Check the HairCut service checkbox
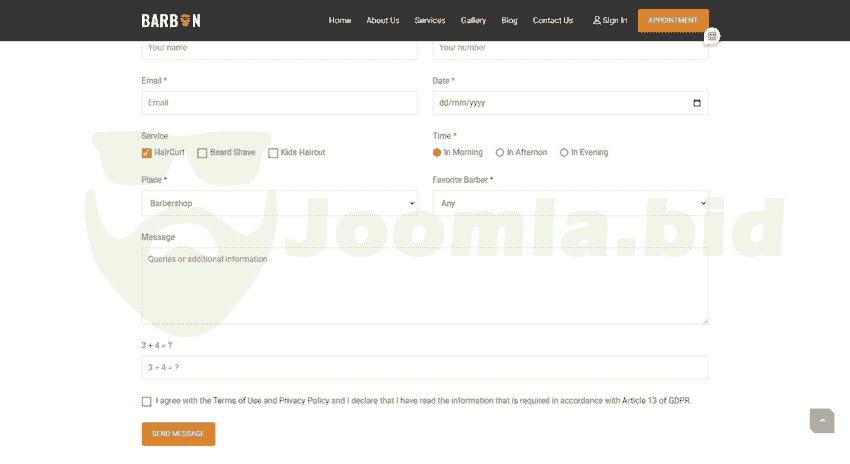Image resolution: width=850 pixels, height=464 pixels. click(x=147, y=153)
